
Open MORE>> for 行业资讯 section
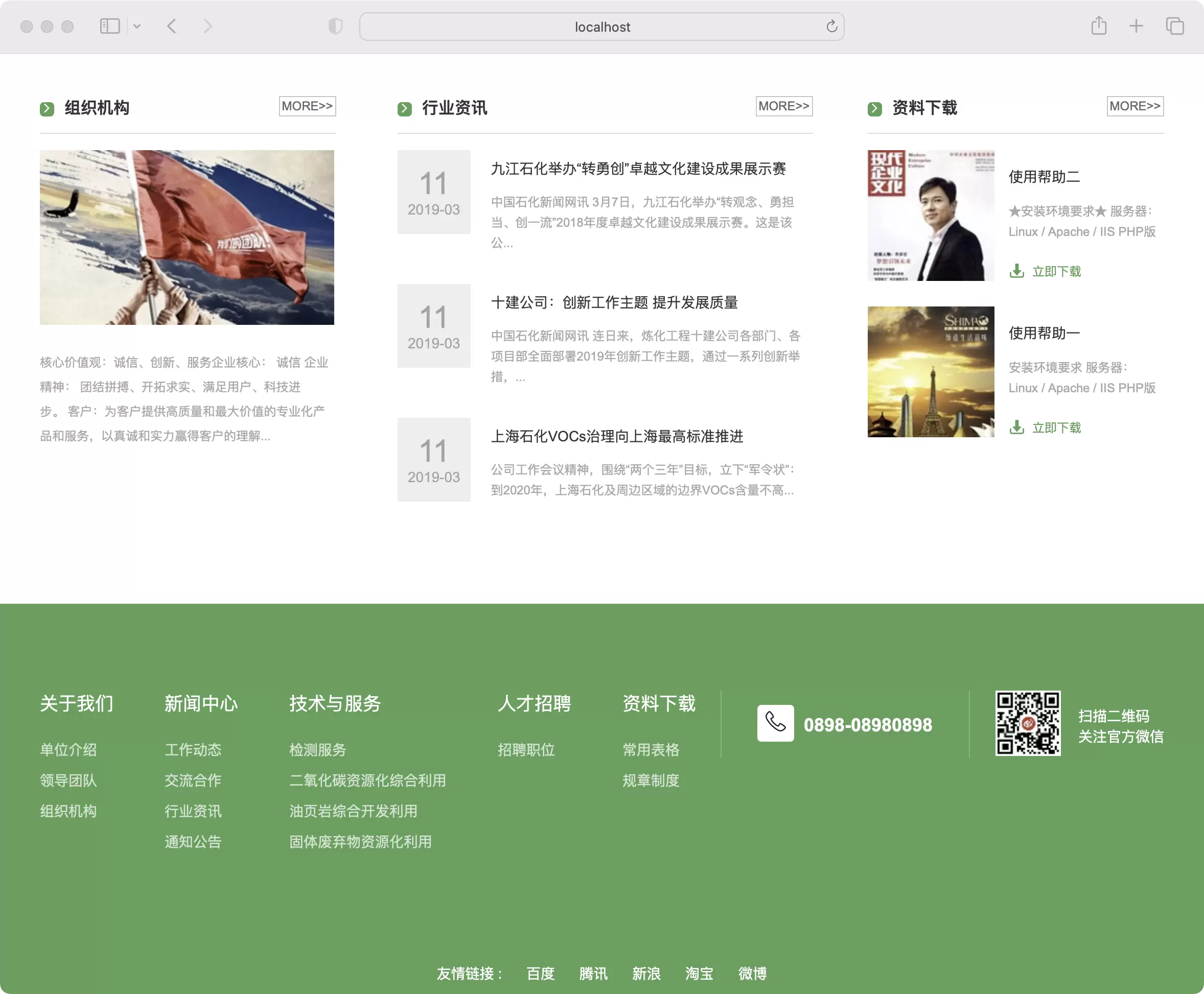point(784,106)
